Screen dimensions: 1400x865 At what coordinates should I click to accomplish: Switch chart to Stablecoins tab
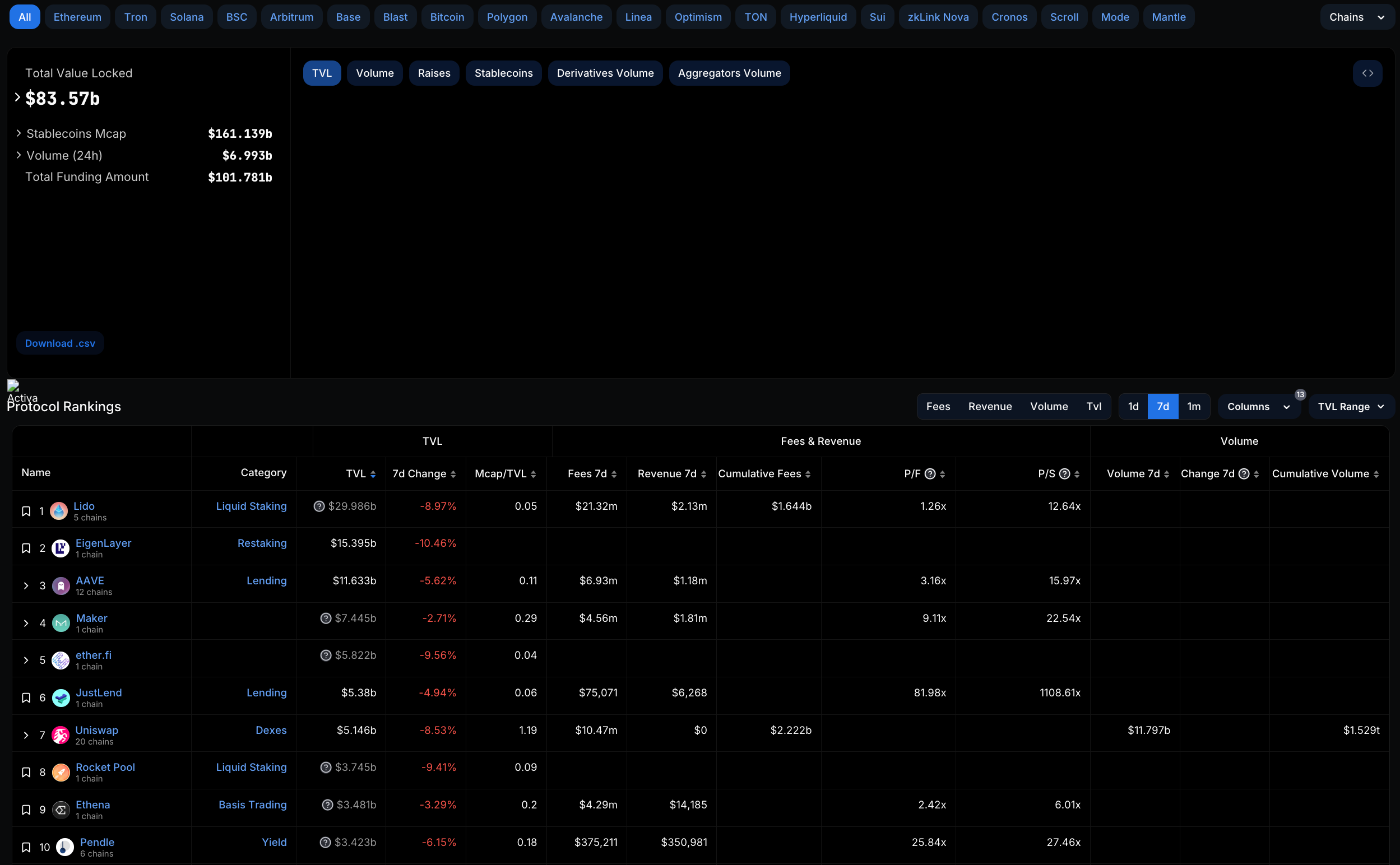tap(503, 73)
